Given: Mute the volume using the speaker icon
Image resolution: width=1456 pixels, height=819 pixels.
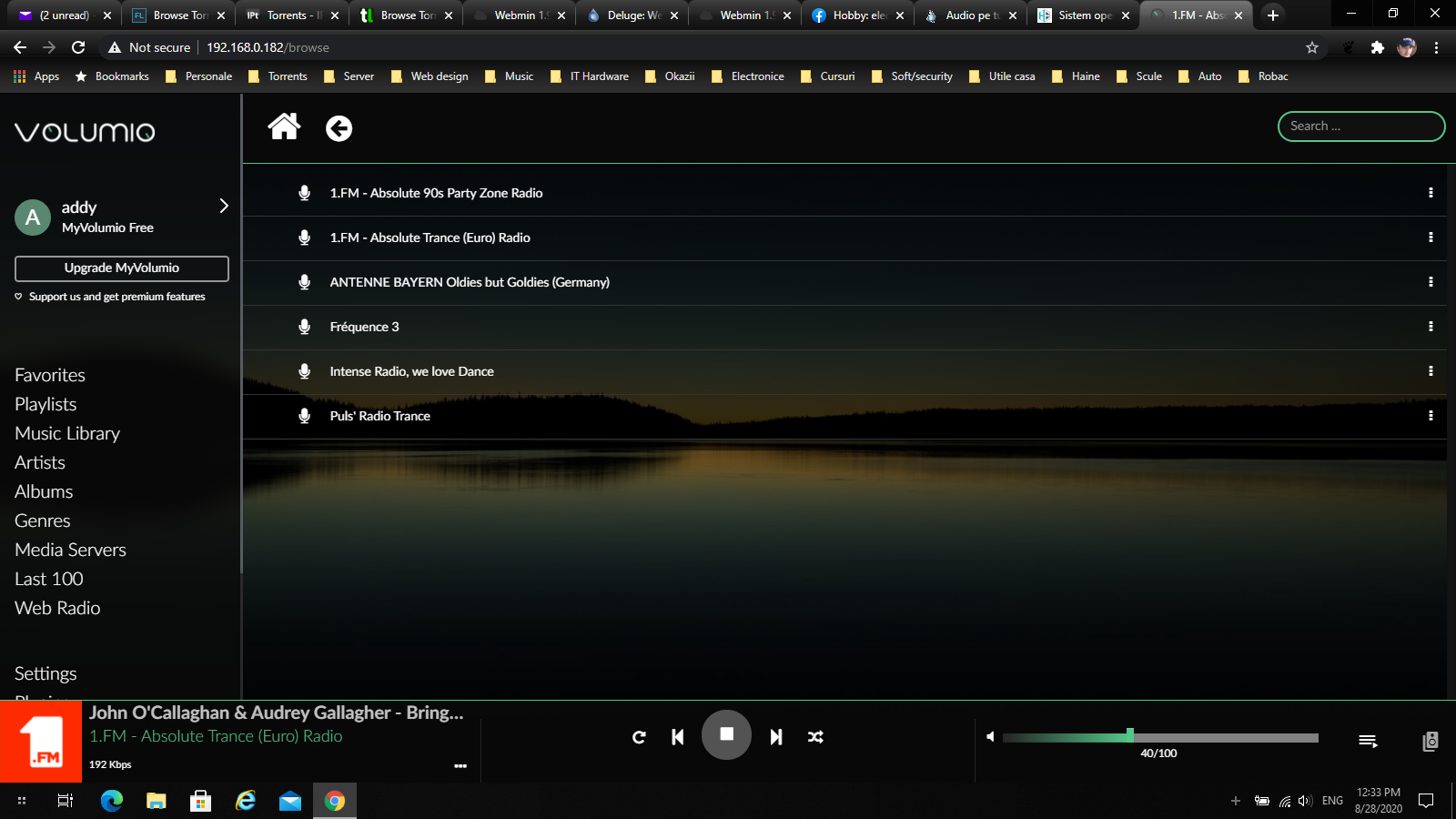Looking at the screenshot, I should click(990, 737).
